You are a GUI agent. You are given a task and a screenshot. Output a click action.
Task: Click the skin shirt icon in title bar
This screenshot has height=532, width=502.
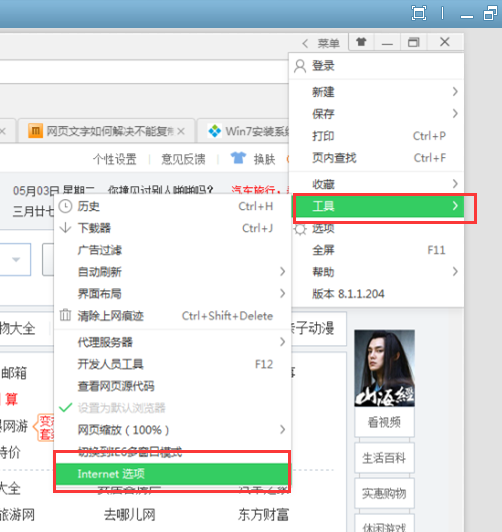(x=361, y=42)
